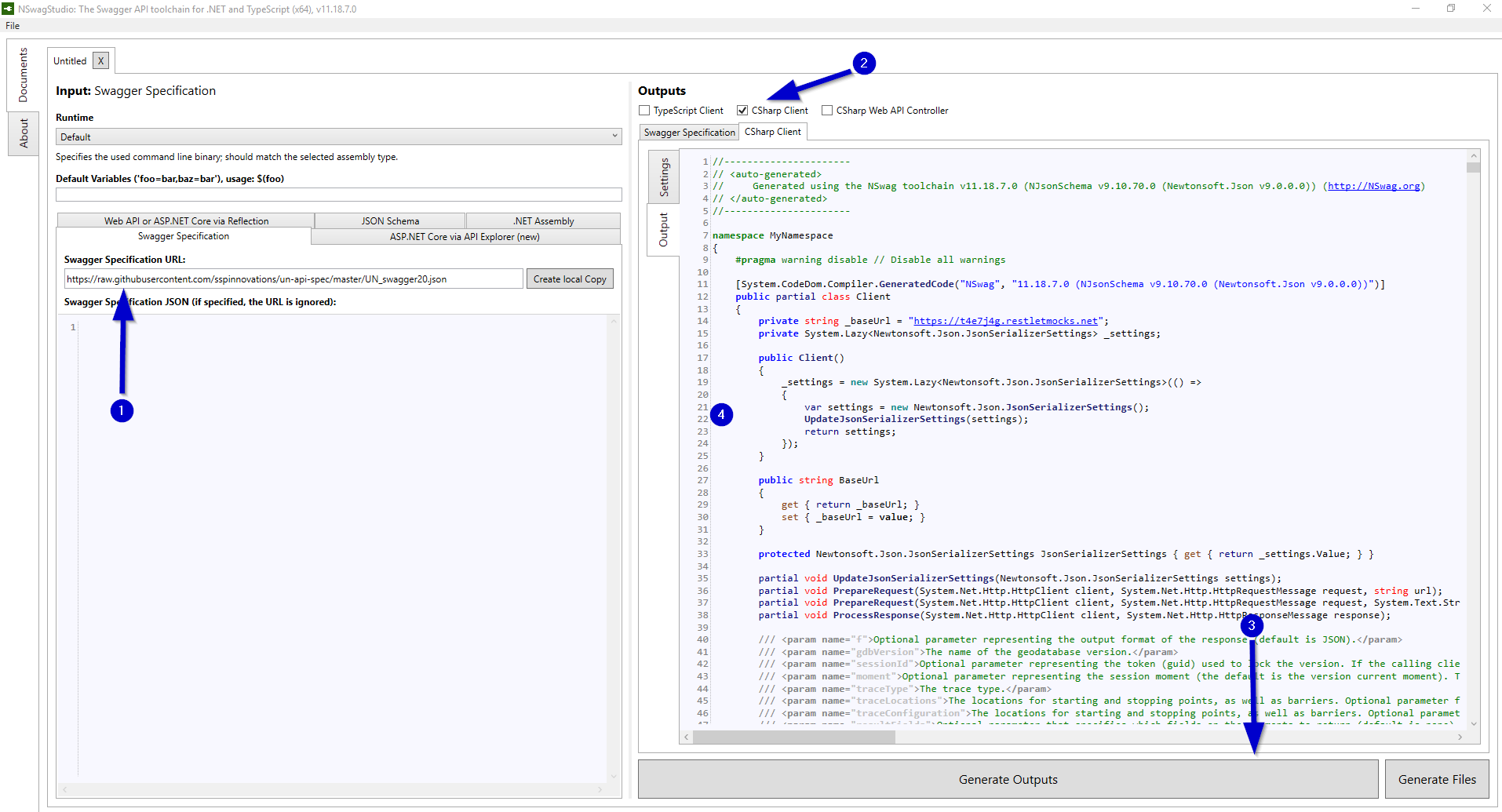Viewport: 1502px width, 812px height.
Task: Select ASP.NET Core via API Explorer tab
Action: coord(465,237)
